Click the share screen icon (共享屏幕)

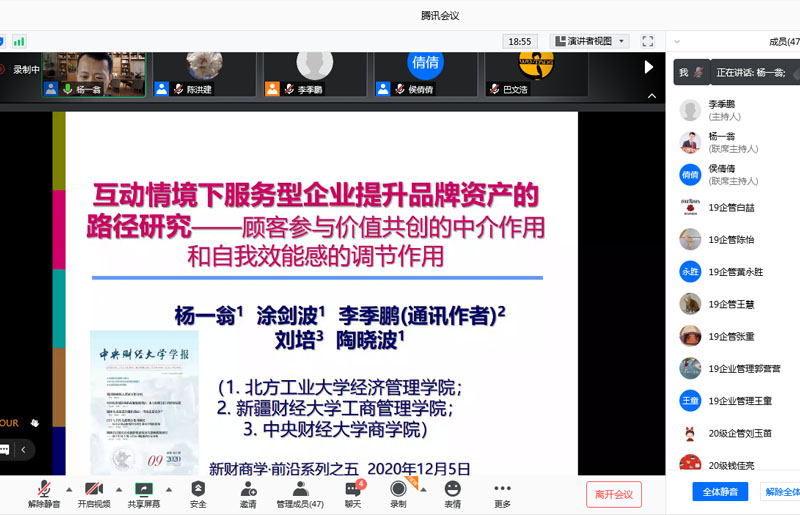click(x=144, y=490)
